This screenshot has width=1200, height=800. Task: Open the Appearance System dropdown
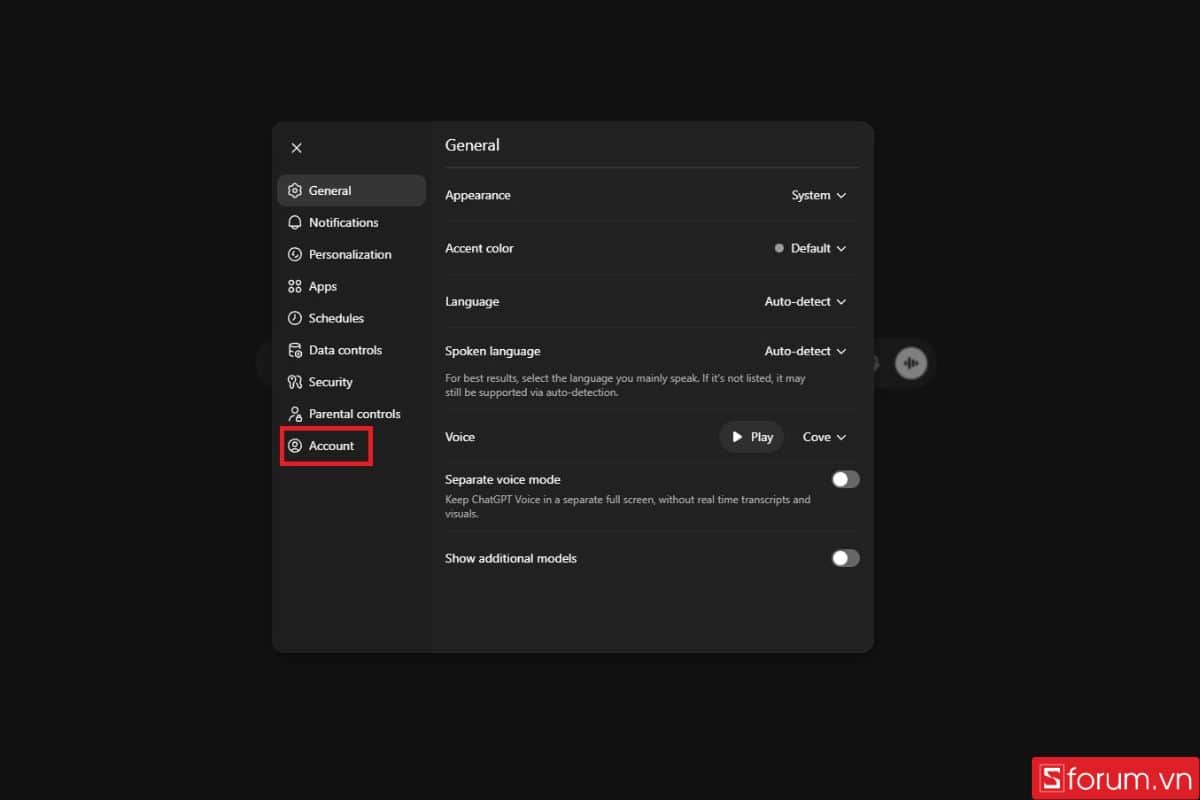point(818,196)
